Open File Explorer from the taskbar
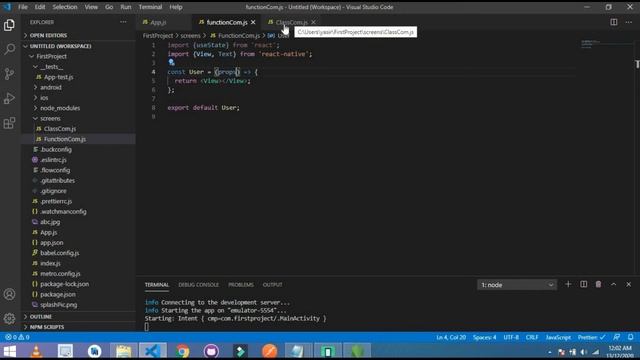 point(123,351)
